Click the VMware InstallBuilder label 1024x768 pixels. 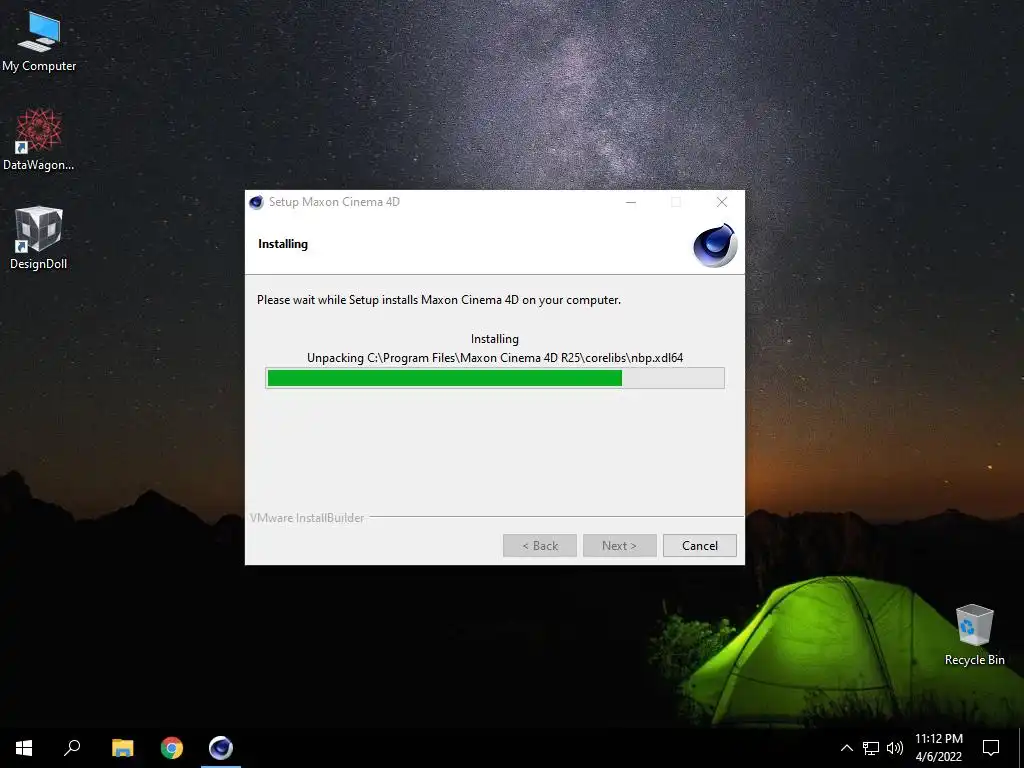click(x=307, y=518)
